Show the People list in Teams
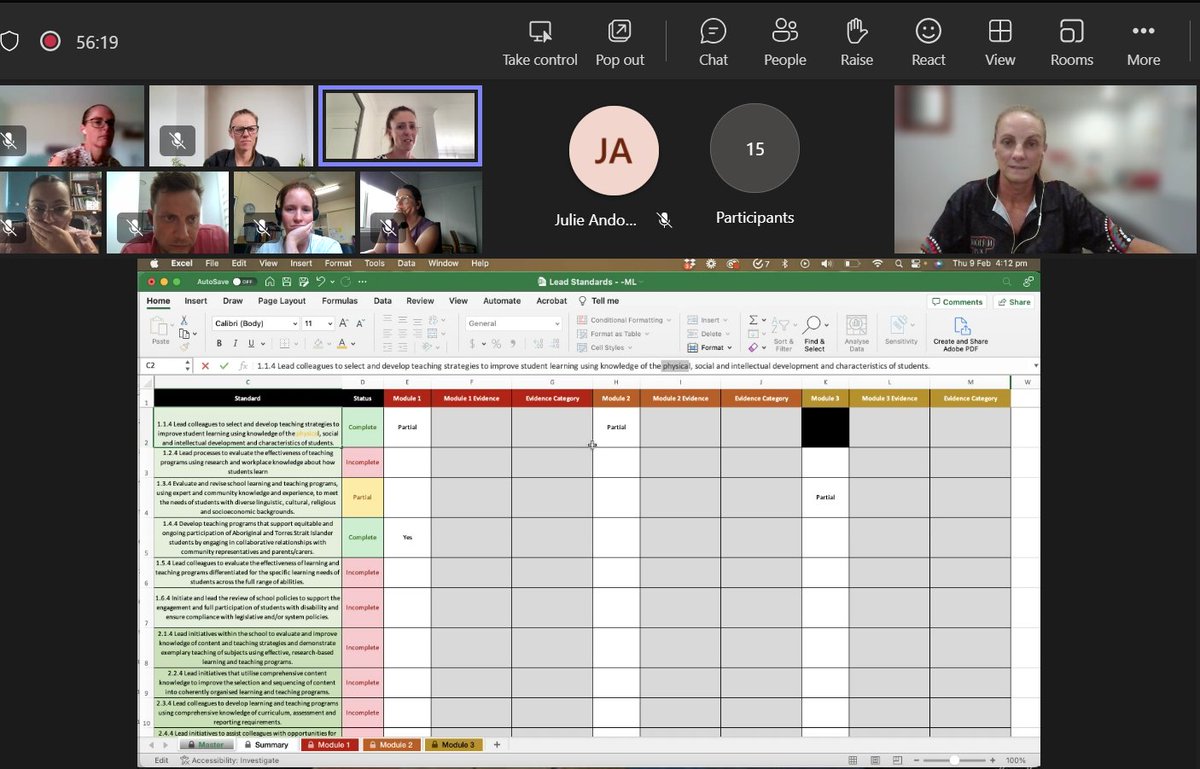Screen dimensions: 1200x769 click(x=785, y=42)
